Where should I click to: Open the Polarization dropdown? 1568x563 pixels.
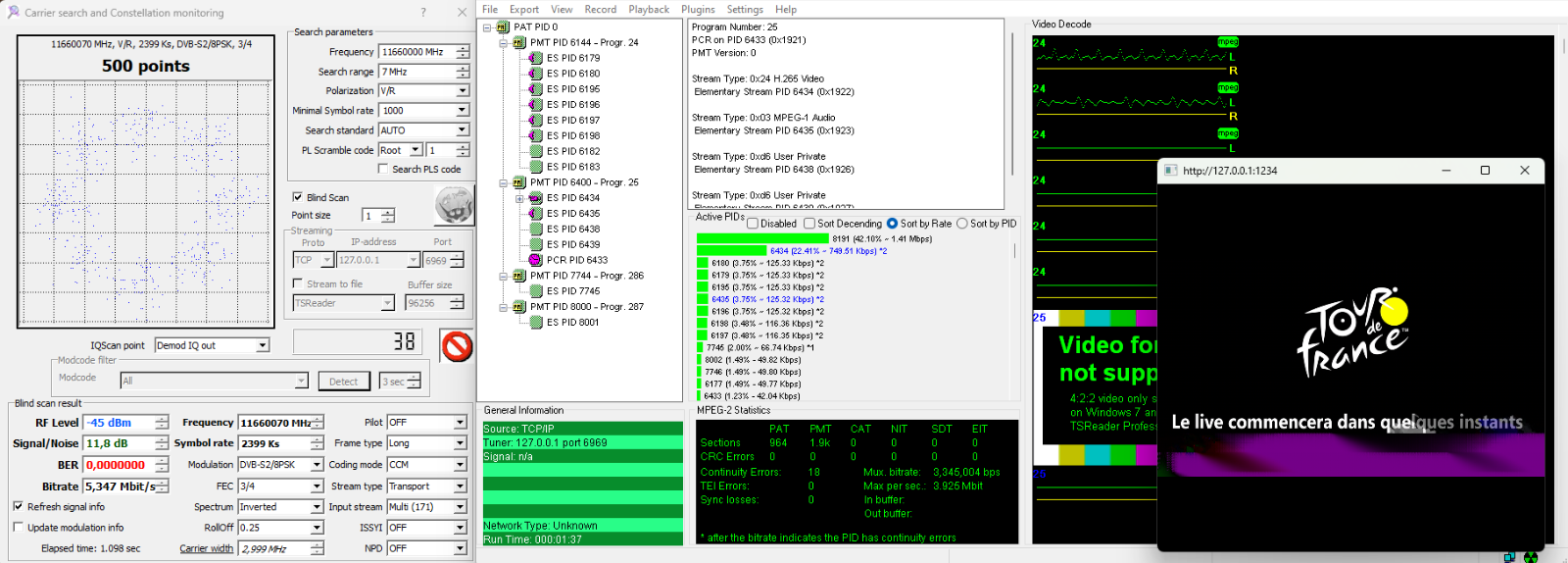click(463, 91)
